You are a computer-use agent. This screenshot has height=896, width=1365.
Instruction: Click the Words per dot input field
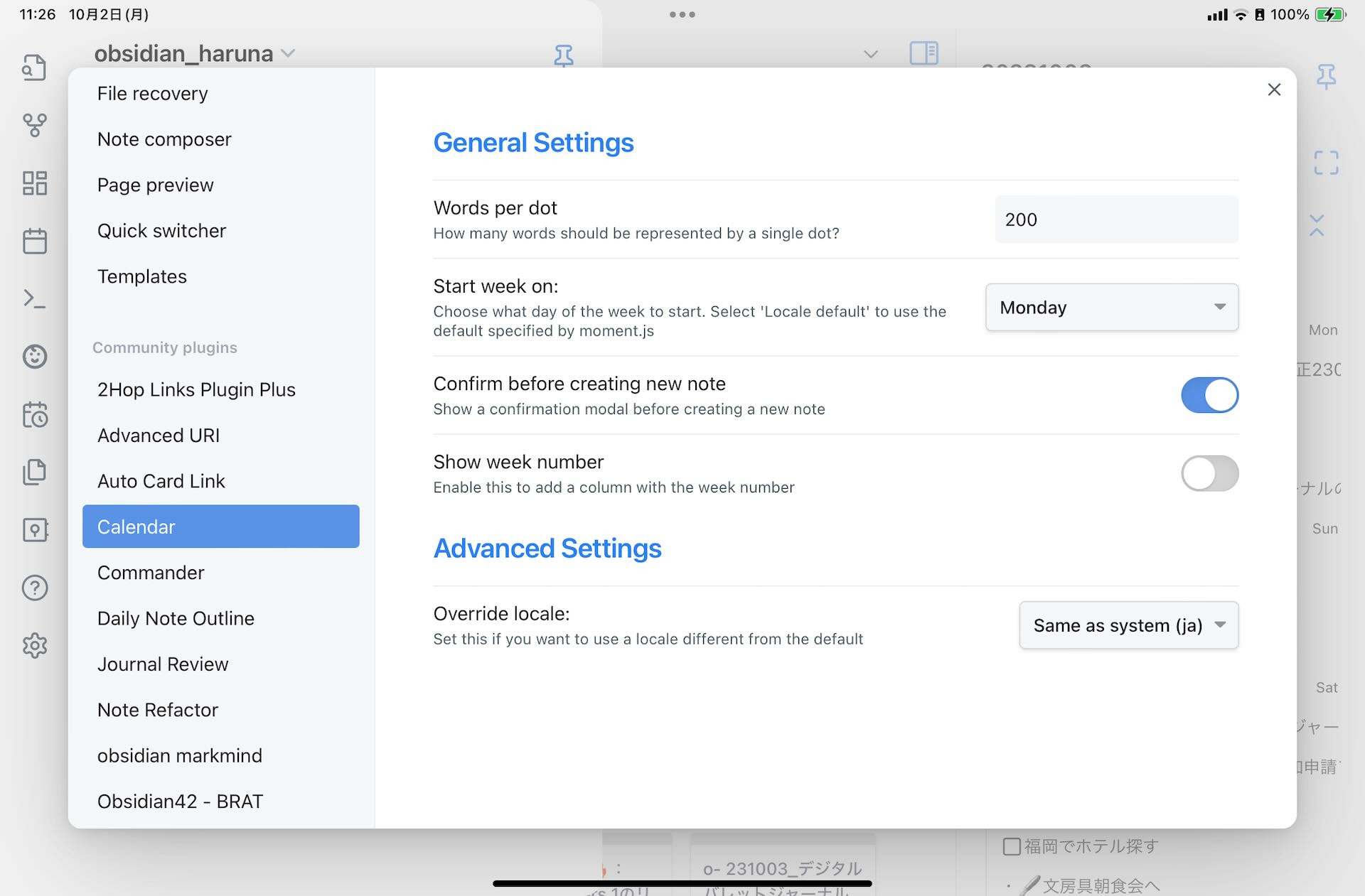(1116, 220)
